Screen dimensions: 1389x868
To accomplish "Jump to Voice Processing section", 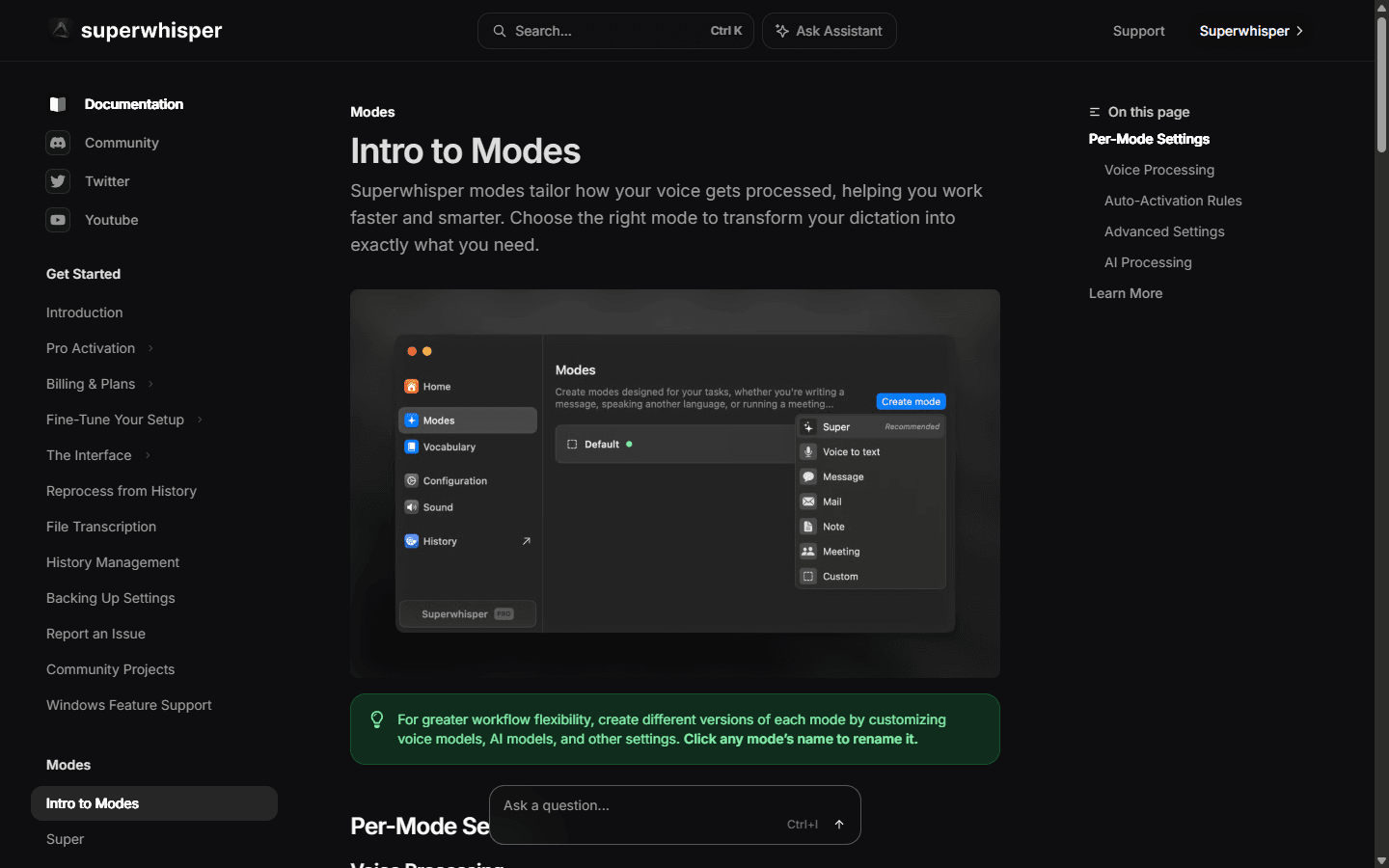I will (1159, 170).
